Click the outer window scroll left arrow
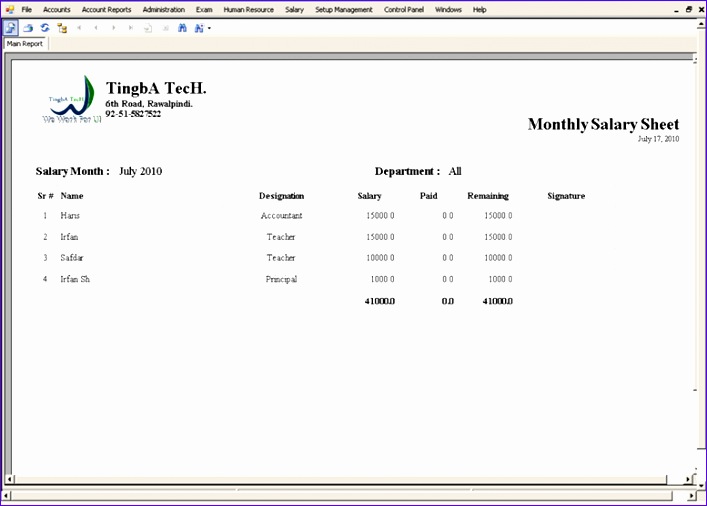This screenshot has width=707, height=506. click(x=5, y=496)
